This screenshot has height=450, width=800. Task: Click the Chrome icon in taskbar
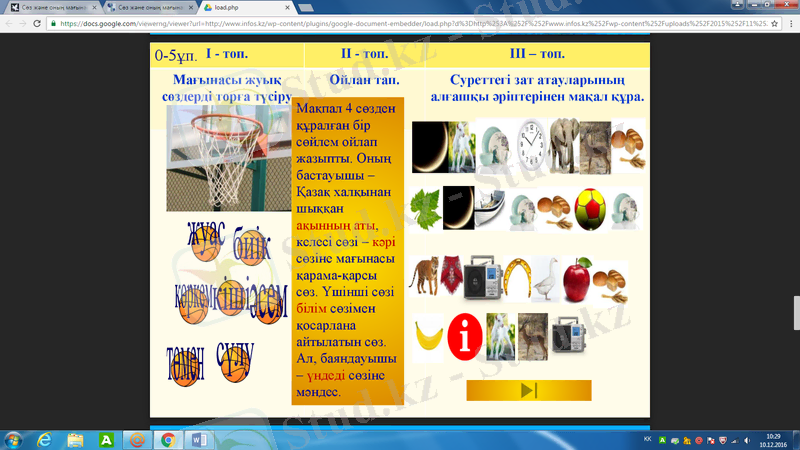click(x=167, y=439)
